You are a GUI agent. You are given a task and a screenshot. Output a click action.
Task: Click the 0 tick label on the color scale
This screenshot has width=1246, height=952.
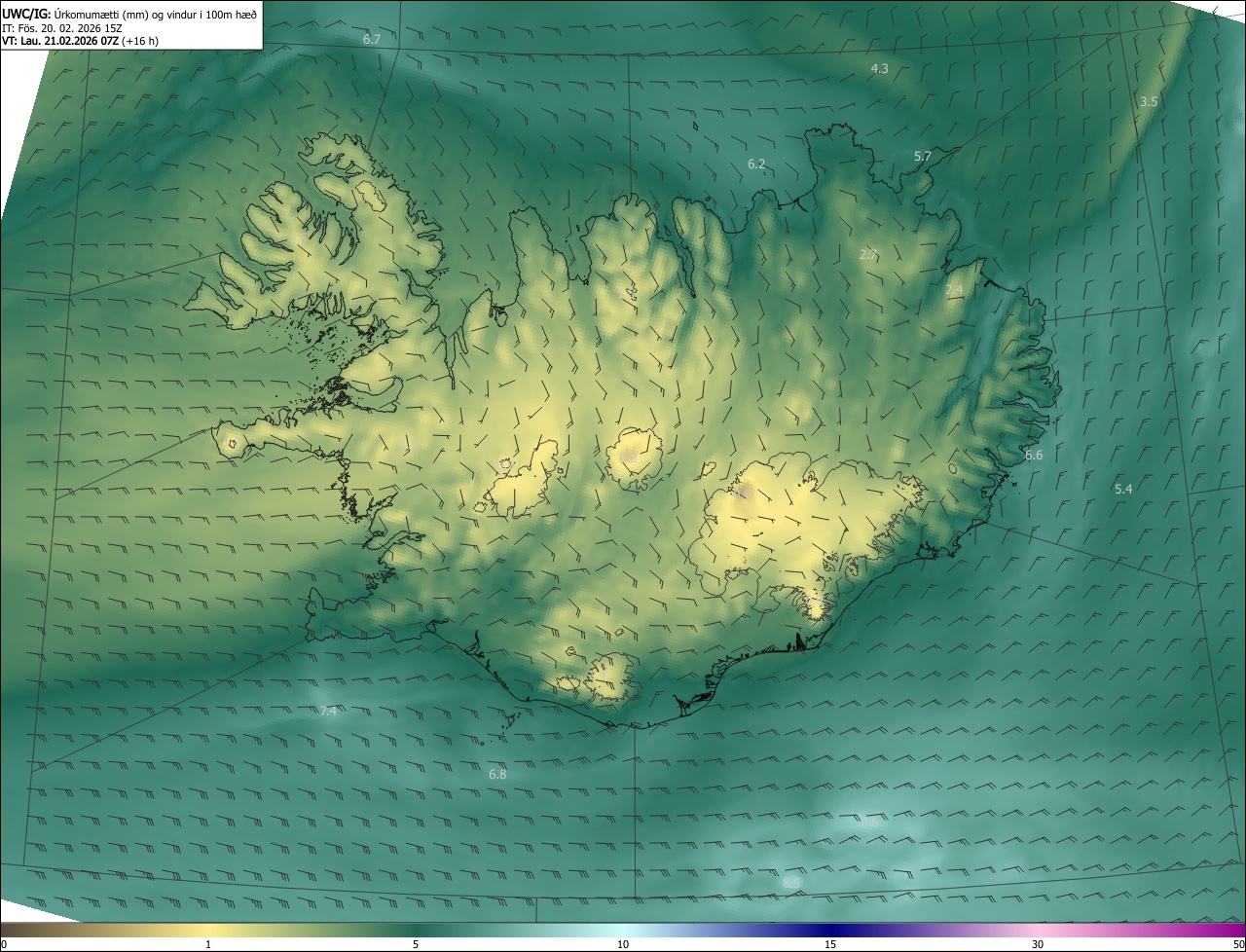pos(4,944)
